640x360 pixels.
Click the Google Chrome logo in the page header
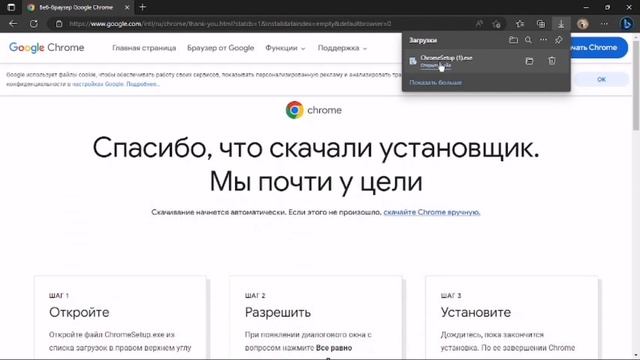tap(47, 48)
